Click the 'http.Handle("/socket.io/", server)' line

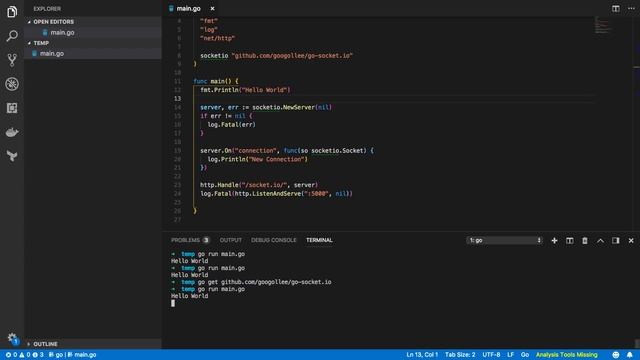click(x=259, y=185)
